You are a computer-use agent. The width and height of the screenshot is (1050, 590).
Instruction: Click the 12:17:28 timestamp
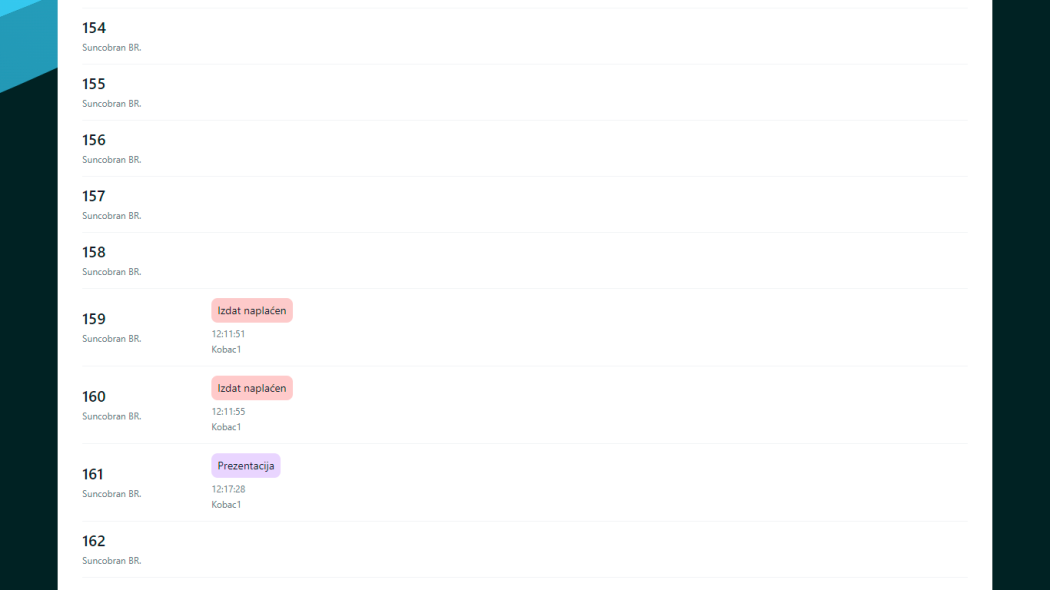(x=228, y=489)
